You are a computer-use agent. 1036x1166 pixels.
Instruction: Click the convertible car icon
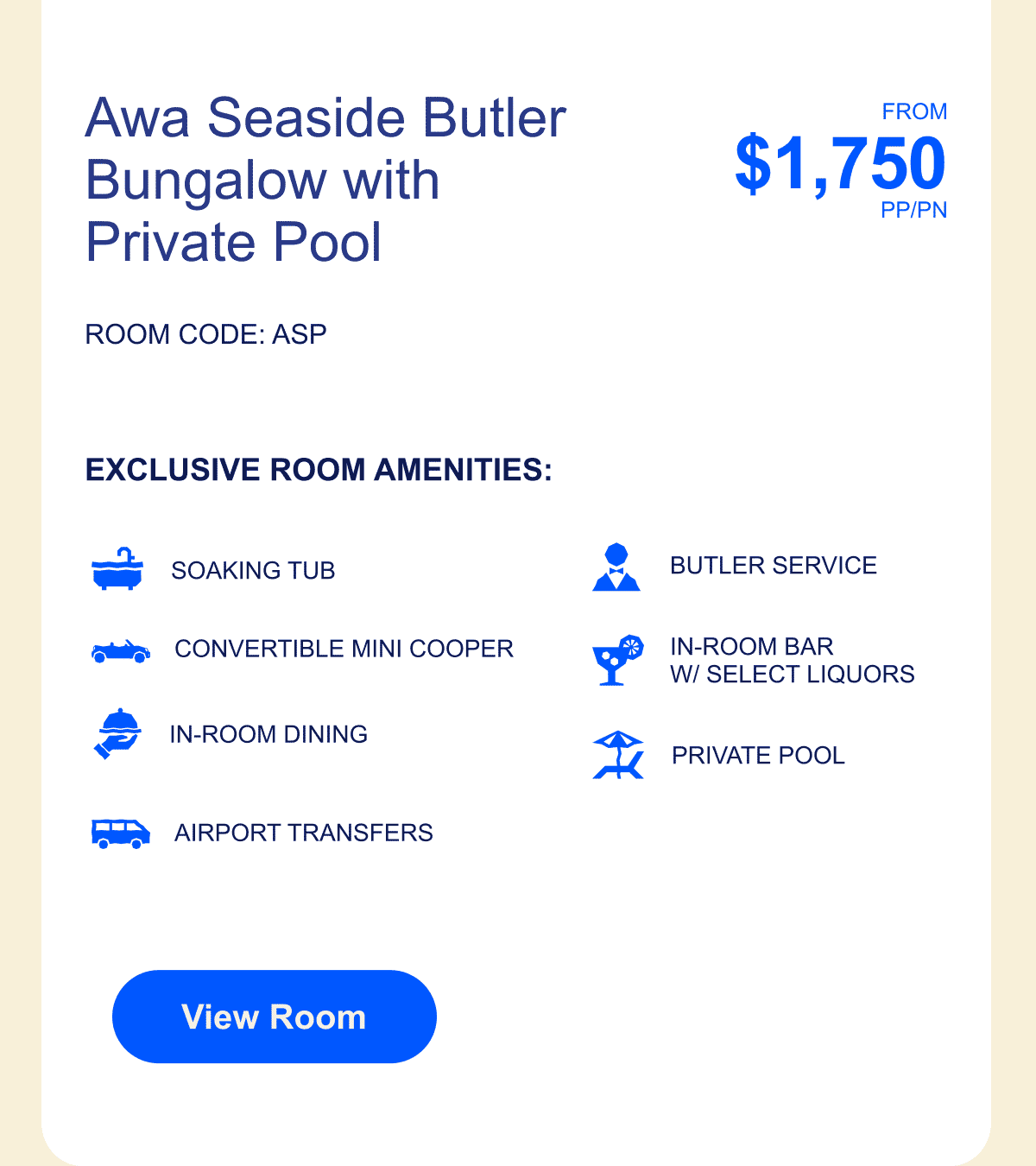coord(121,651)
